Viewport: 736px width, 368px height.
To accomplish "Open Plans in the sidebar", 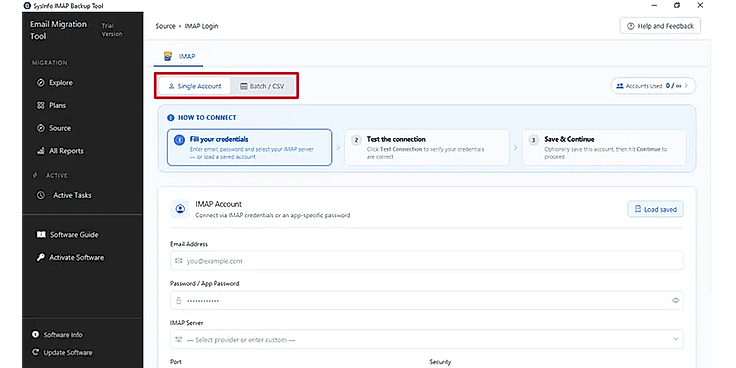I will (x=52, y=105).
